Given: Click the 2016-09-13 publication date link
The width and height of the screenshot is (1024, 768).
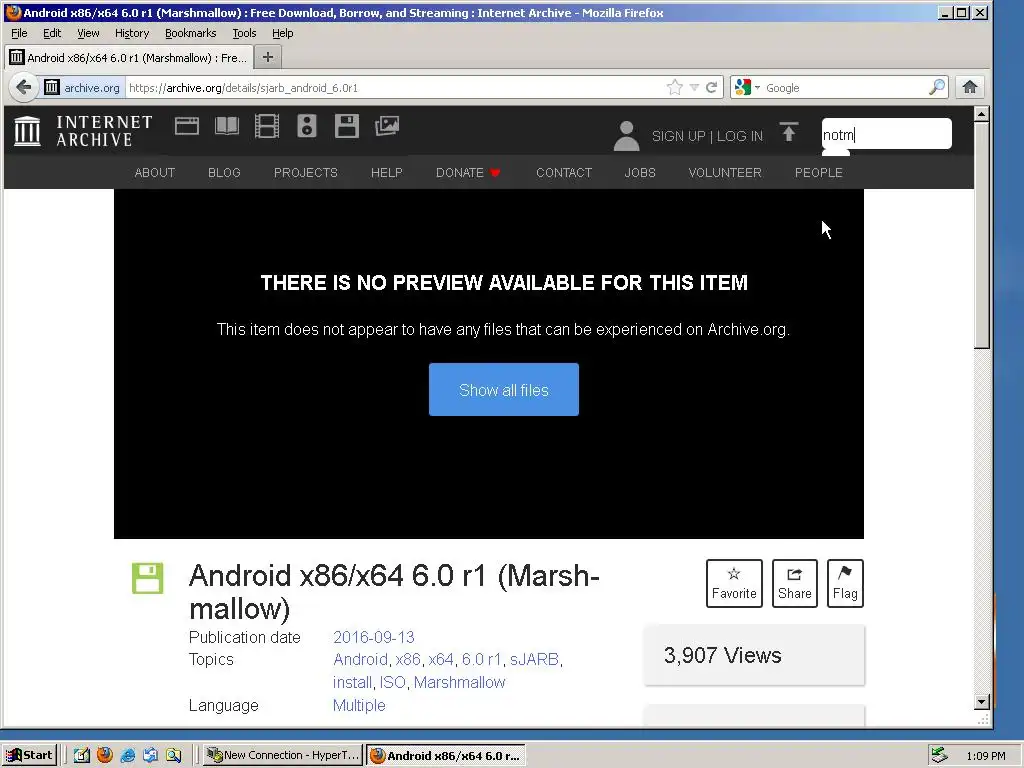Looking at the screenshot, I should point(374,637).
